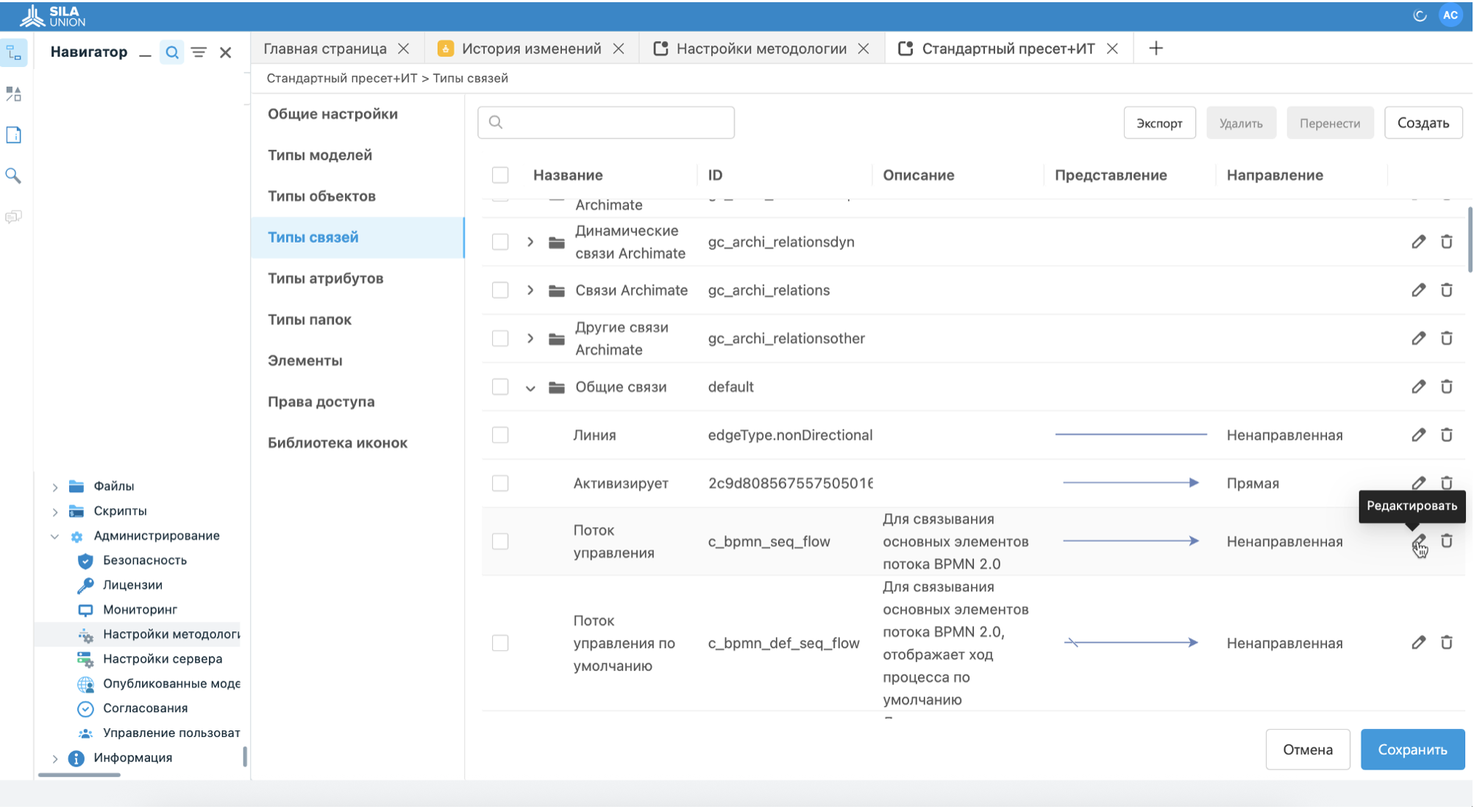Switch to История изменений tab
Image resolution: width=1474 pixels, height=812 pixels.
point(530,49)
